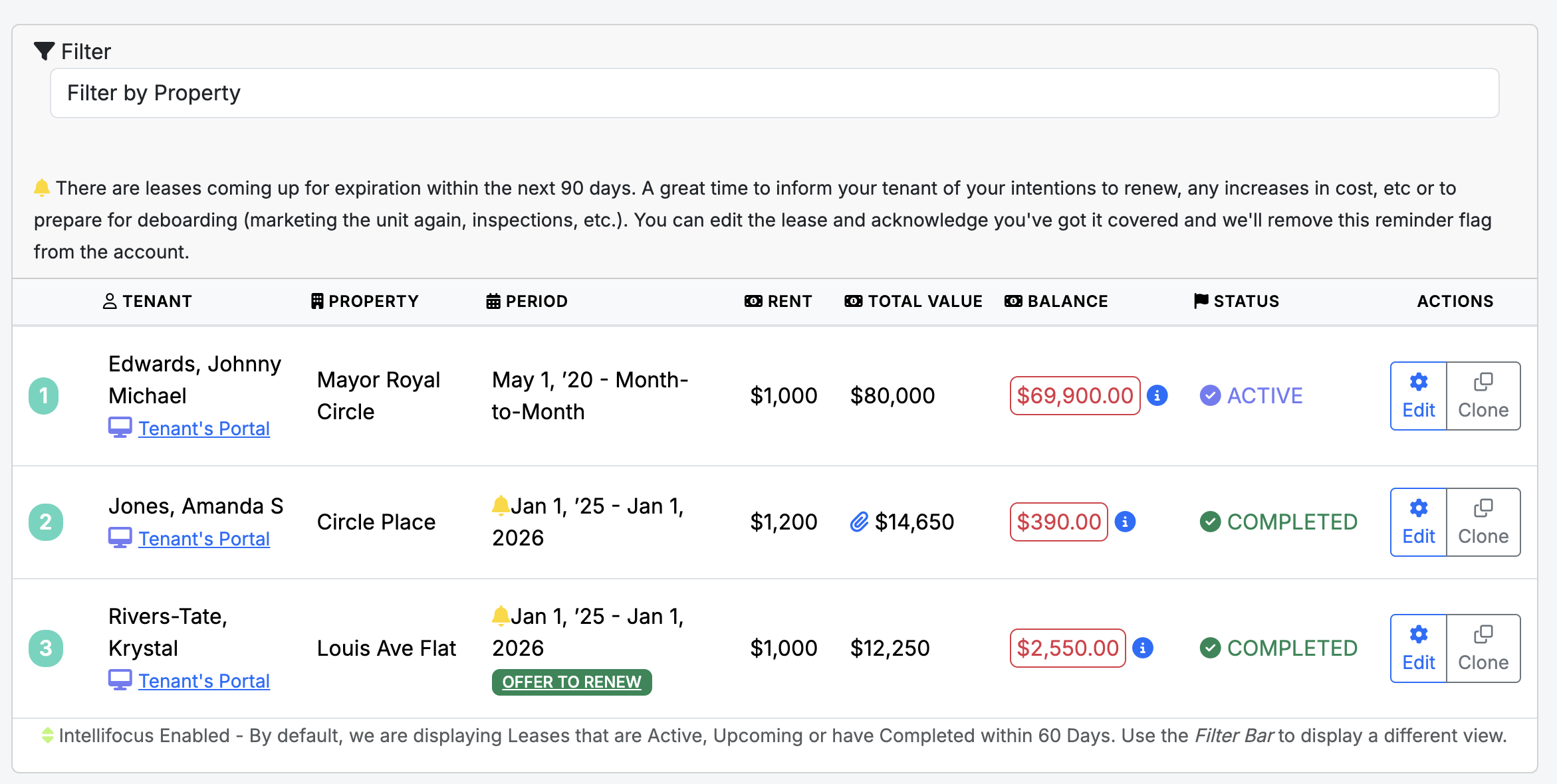Image resolution: width=1557 pixels, height=784 pixels.
Task: Click info icon beside $390.00 balance
Action: (1125, 522)
